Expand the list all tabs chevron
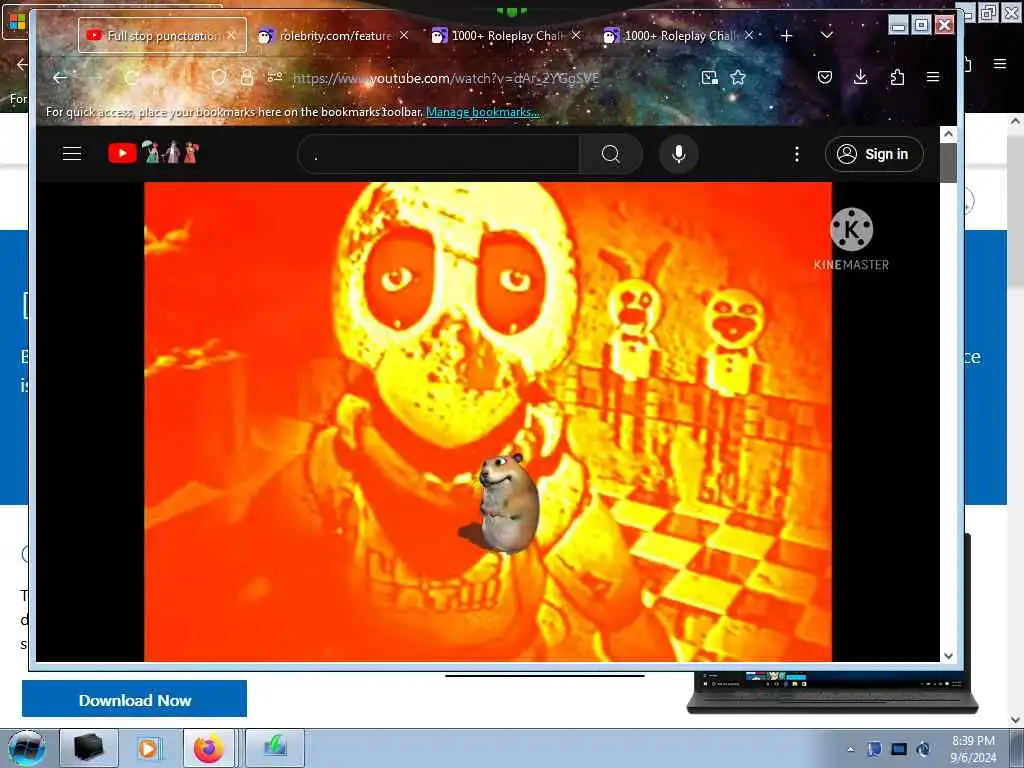Screen dimensions: 1024x768 click(x=827, y=35)
